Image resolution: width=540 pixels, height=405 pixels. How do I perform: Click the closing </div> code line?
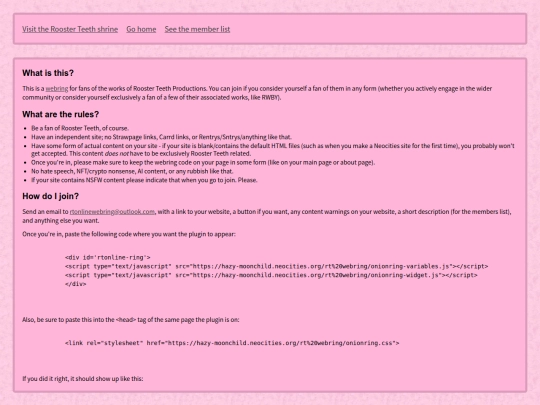coord(76,284)
